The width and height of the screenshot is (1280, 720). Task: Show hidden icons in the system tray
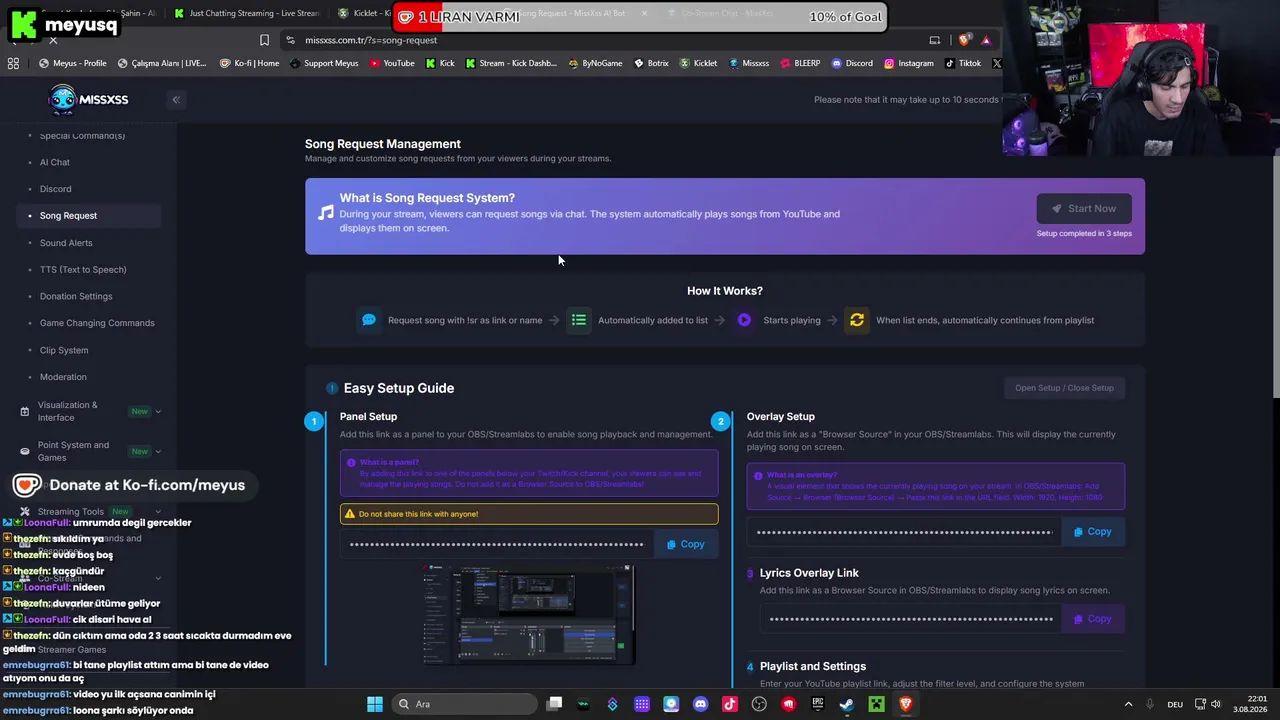point(1129,704)
